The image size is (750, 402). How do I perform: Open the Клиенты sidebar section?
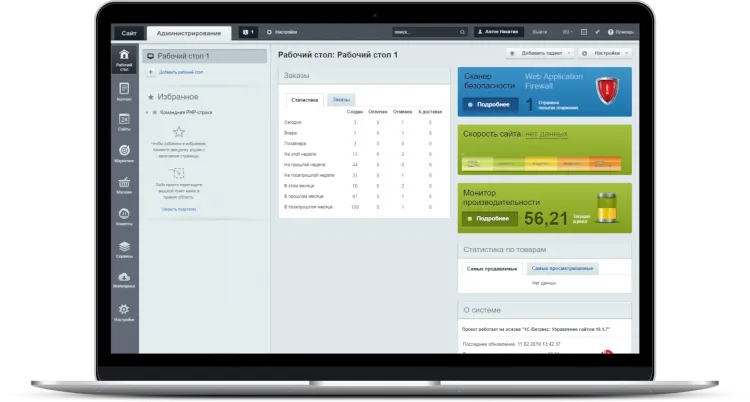[x=124, y=216]
